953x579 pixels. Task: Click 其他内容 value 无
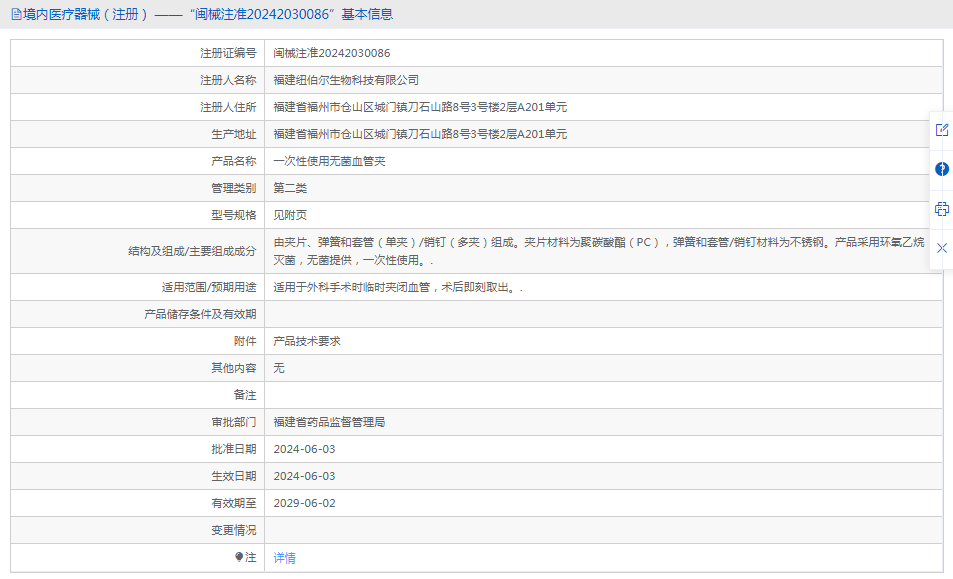279,368
